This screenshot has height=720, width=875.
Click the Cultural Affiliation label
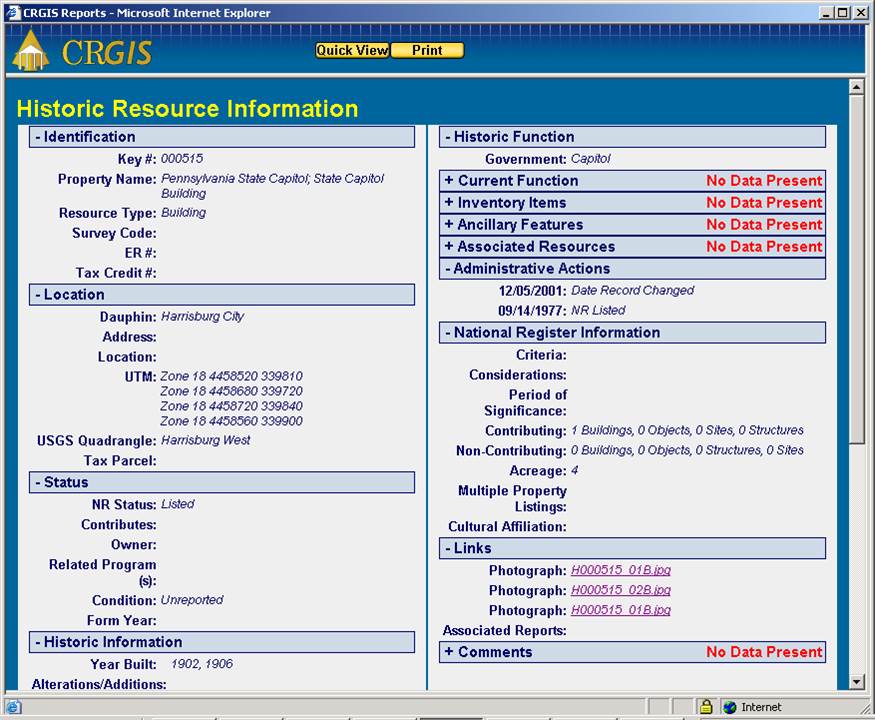tap(507, 527)
